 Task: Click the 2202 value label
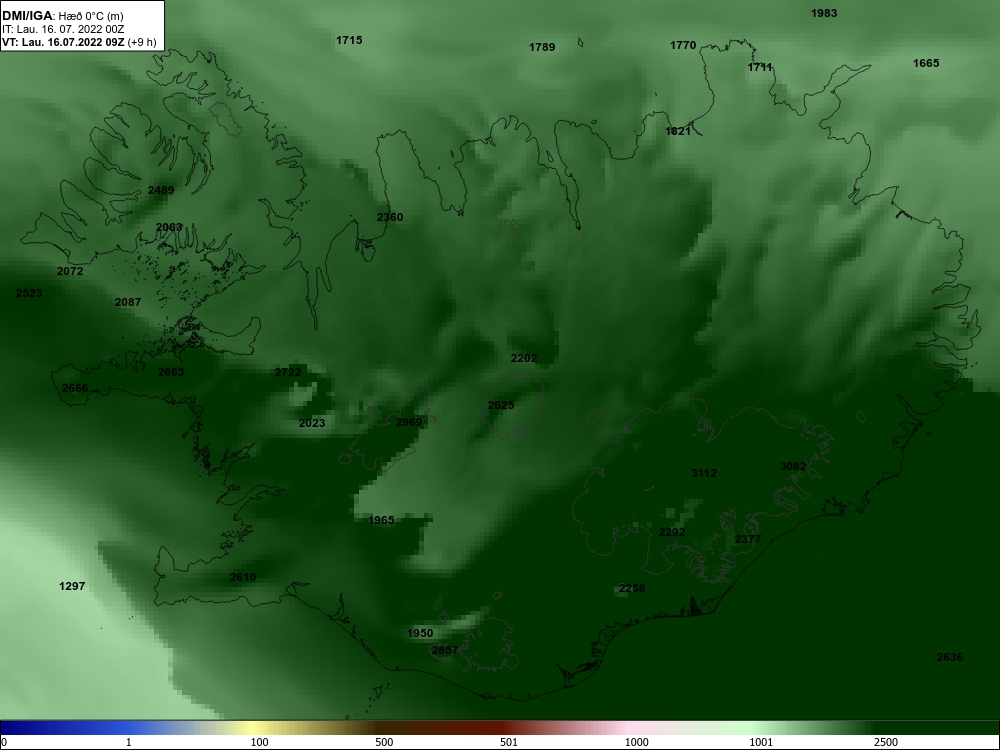(524, 358)
